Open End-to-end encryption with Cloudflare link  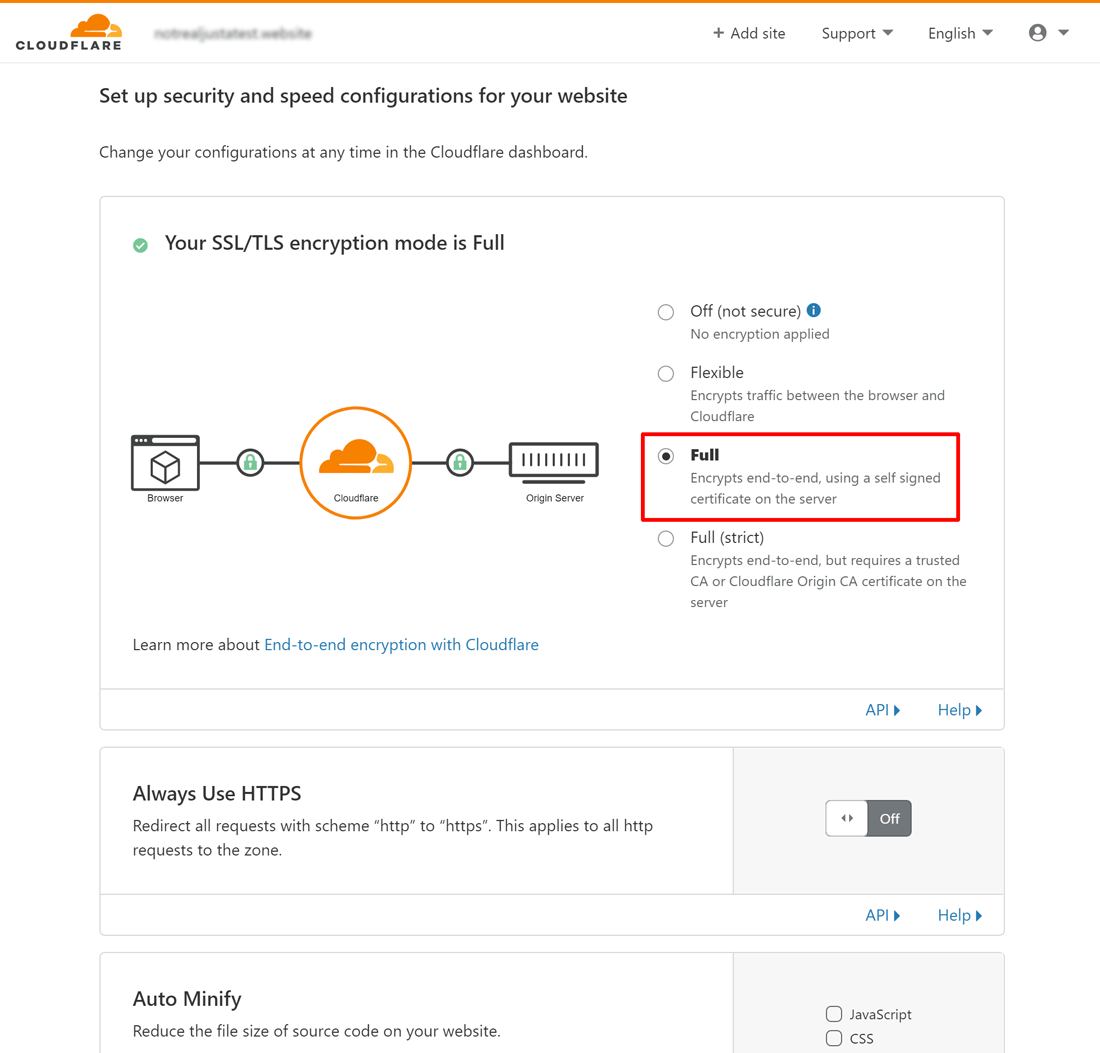pos(401,645)
